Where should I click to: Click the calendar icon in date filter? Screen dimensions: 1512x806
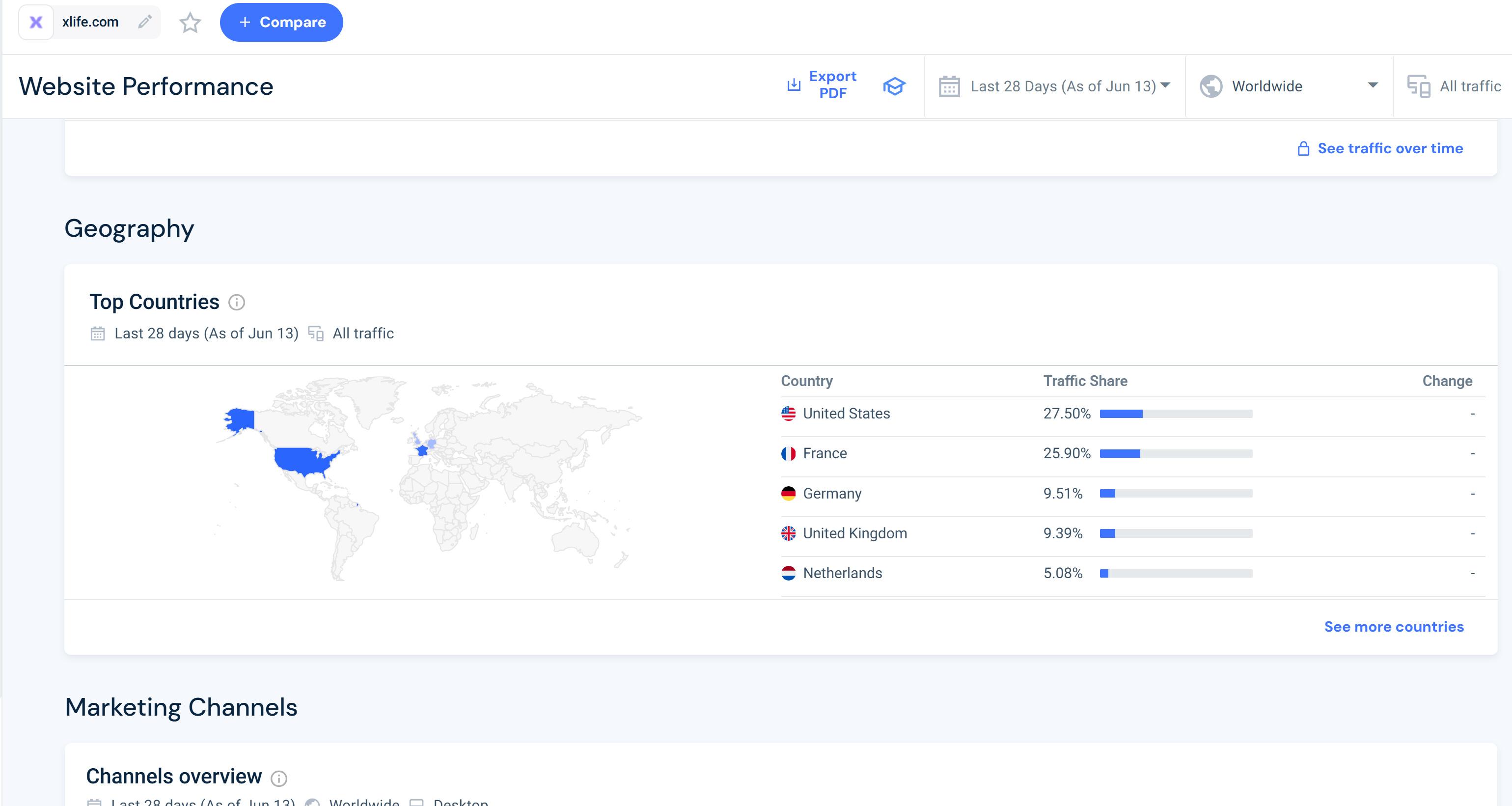coord(949,86)
